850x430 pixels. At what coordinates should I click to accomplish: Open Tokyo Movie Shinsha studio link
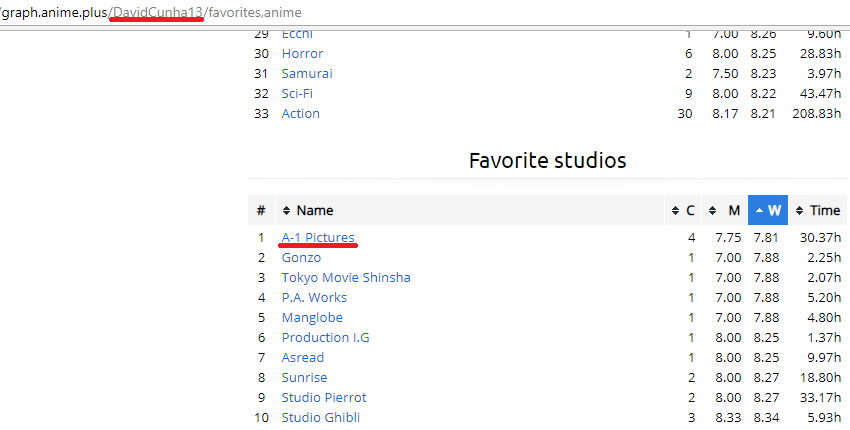tap(346, 277)
